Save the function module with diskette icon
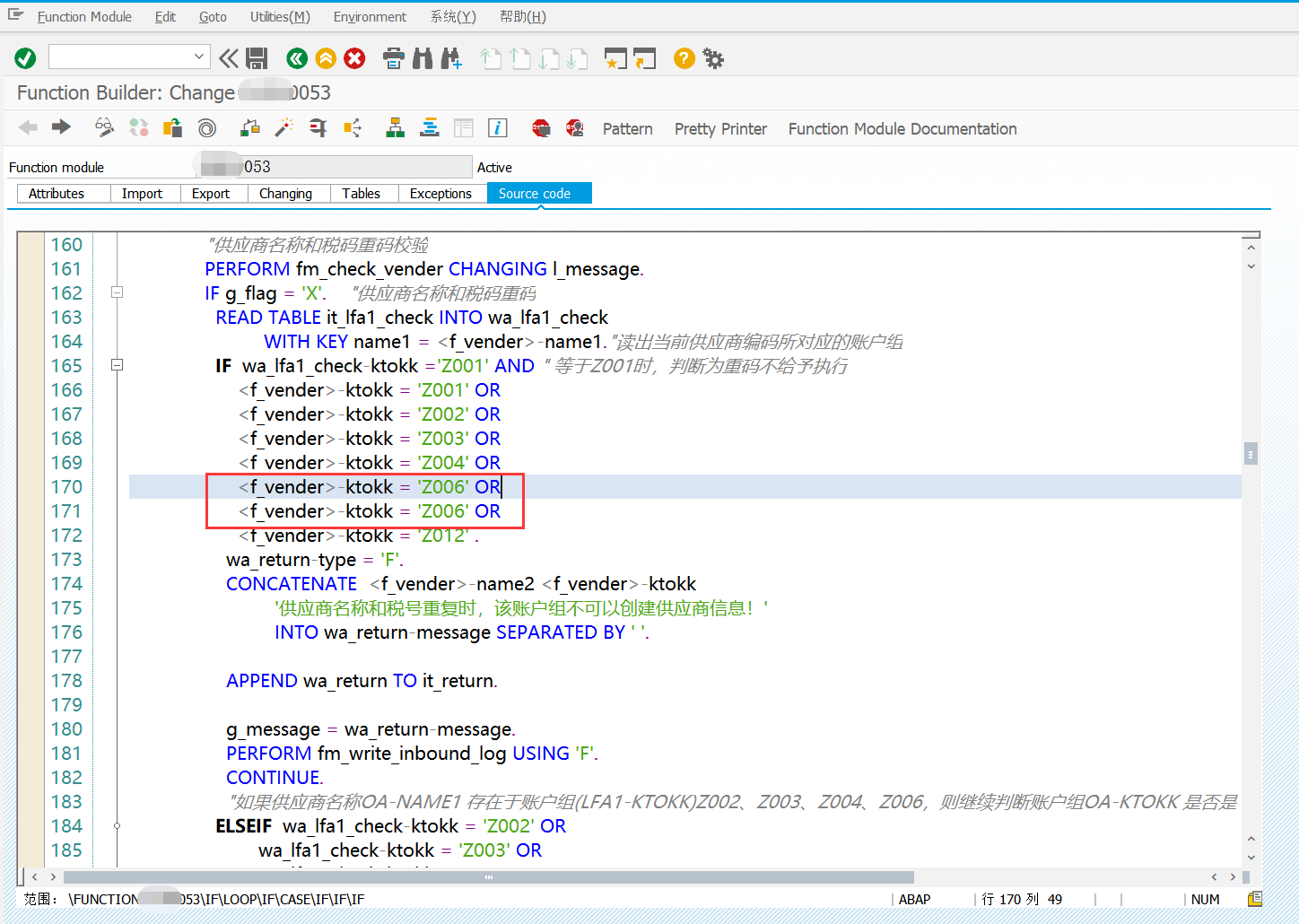 click(257, 58)
